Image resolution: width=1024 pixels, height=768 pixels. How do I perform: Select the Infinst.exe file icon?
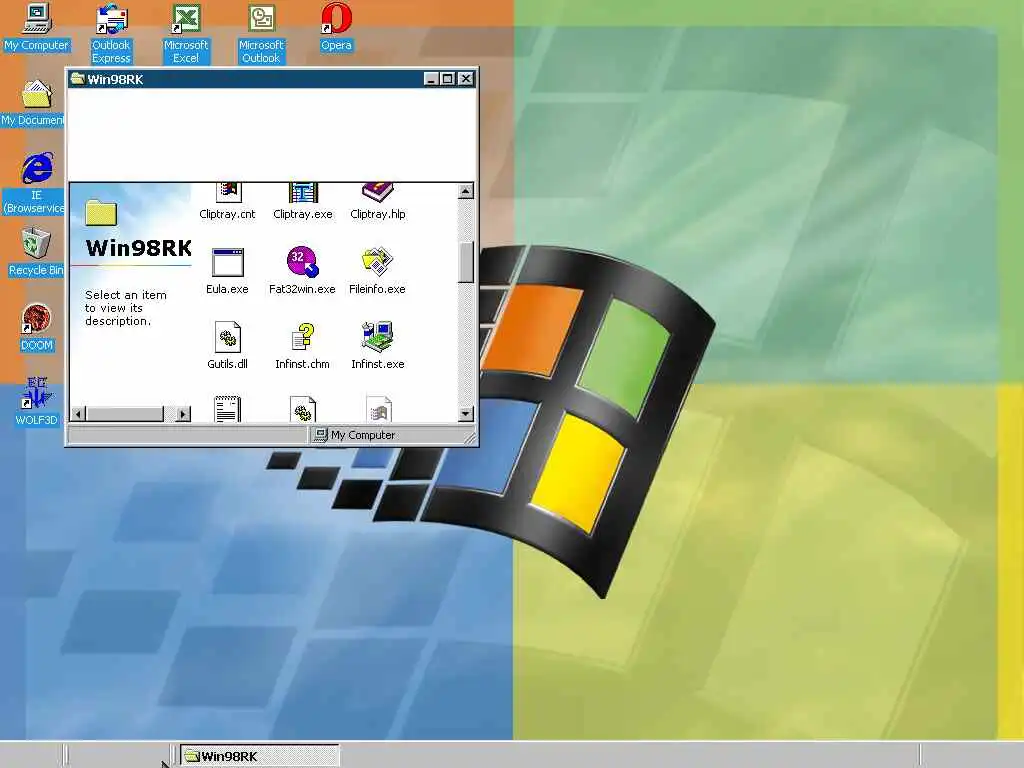coord(377,337)
